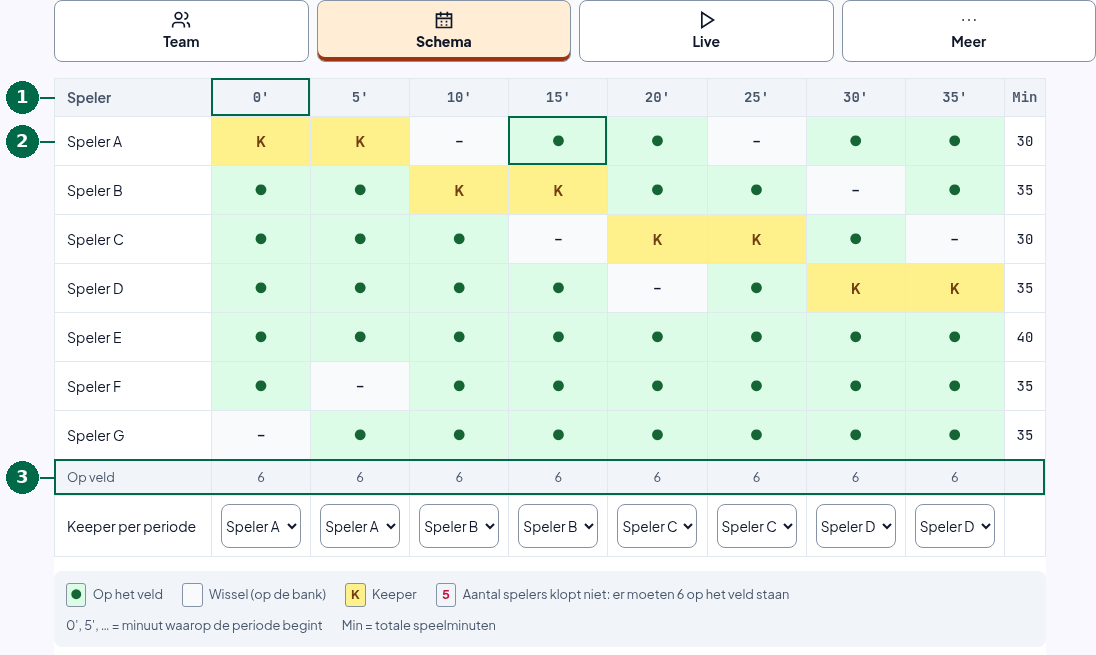The width and height of the screenshot is (1096, 655).
Task: Open keeper dropdown for the 20' period
Action: pyautogui.click(x=657, y=526)
